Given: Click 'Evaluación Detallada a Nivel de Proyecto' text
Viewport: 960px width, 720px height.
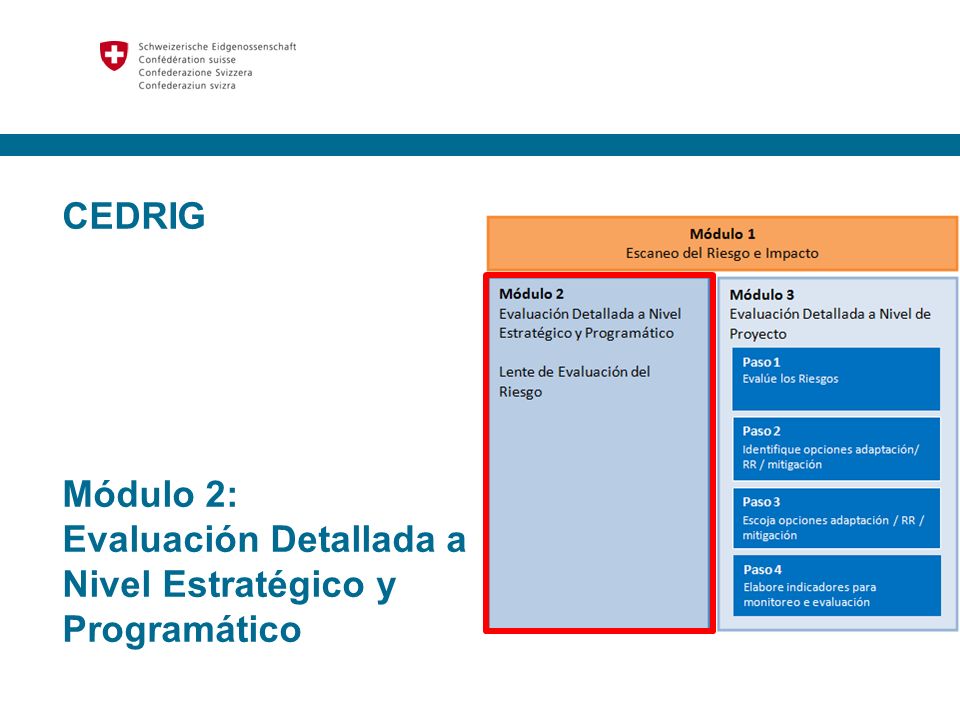Looking at the screenshot, I should [x=830, y=324].
